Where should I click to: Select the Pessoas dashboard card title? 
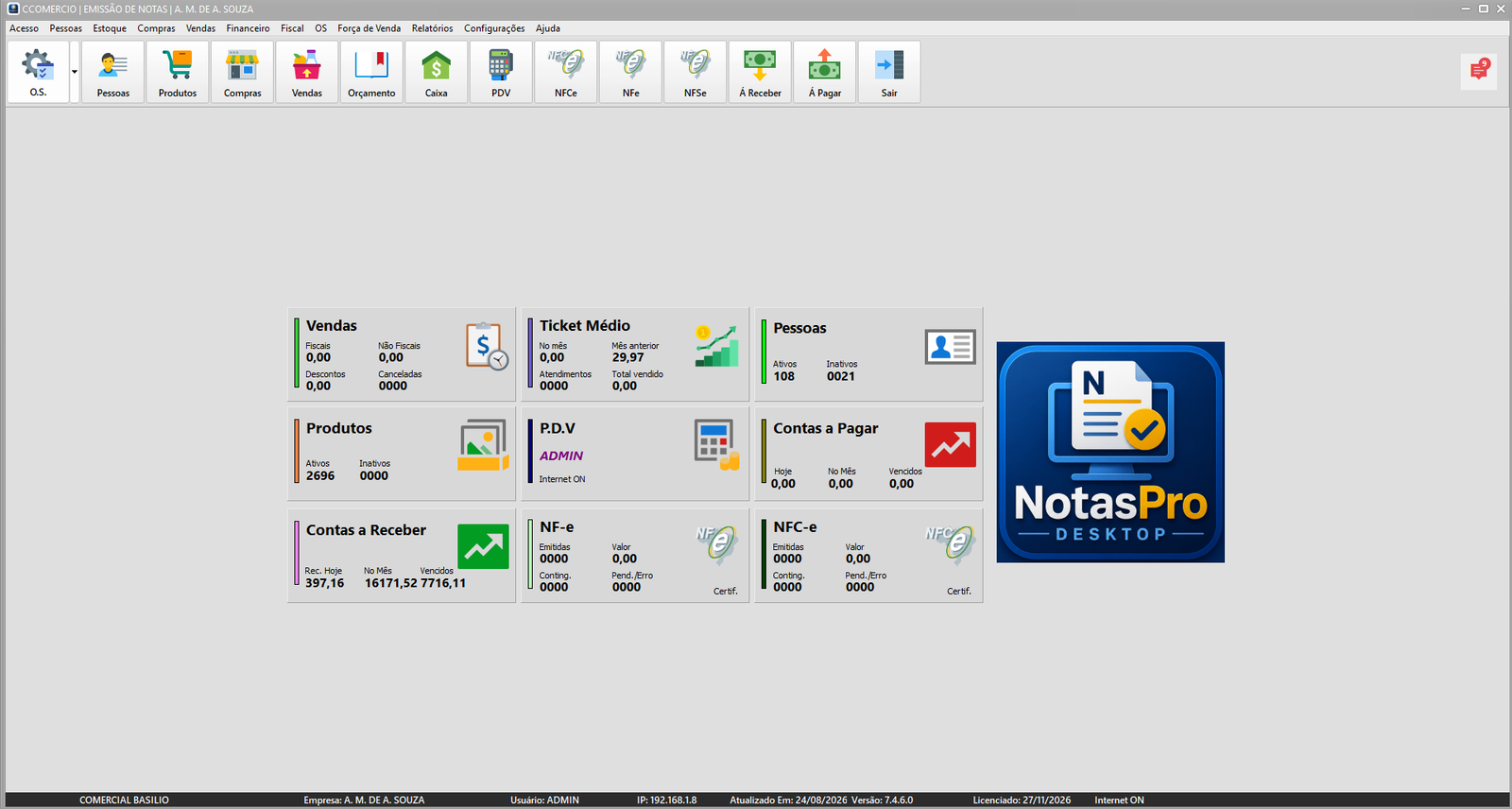[799, 329]
